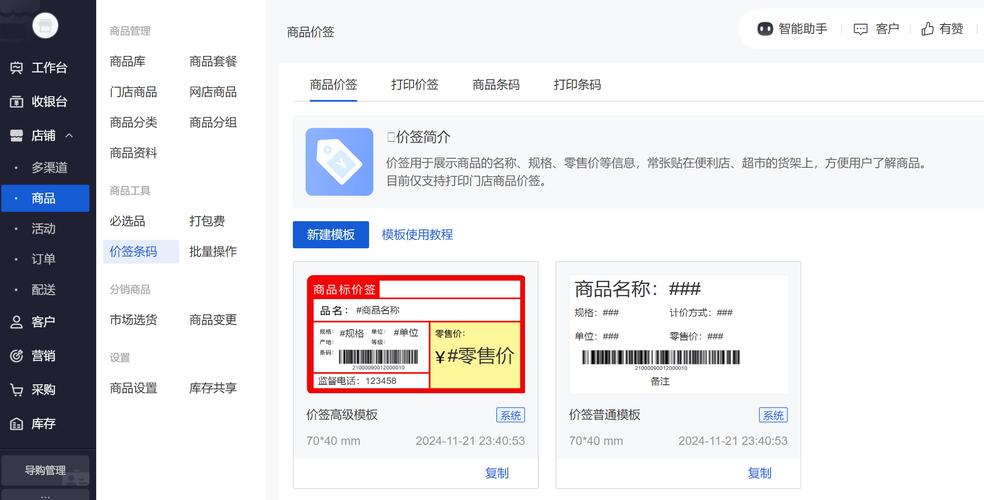The height and width of the screenshot is (500, 984).
Task: Select the 价签普通模板 preview thumbnail
Action: point(678,333)
